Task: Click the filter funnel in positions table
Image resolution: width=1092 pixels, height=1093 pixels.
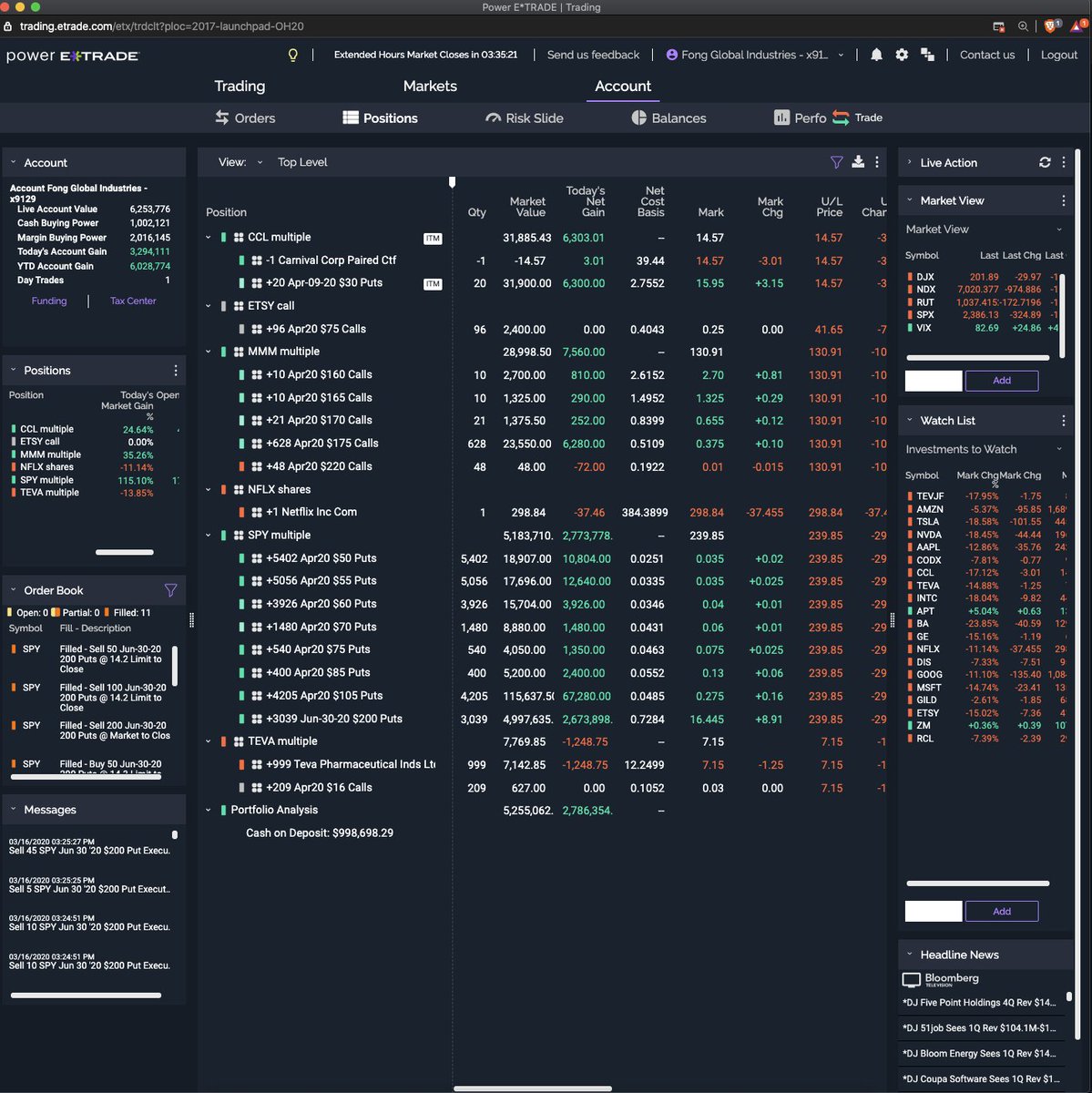Action: pyautogui.click(x=836, y=162)
